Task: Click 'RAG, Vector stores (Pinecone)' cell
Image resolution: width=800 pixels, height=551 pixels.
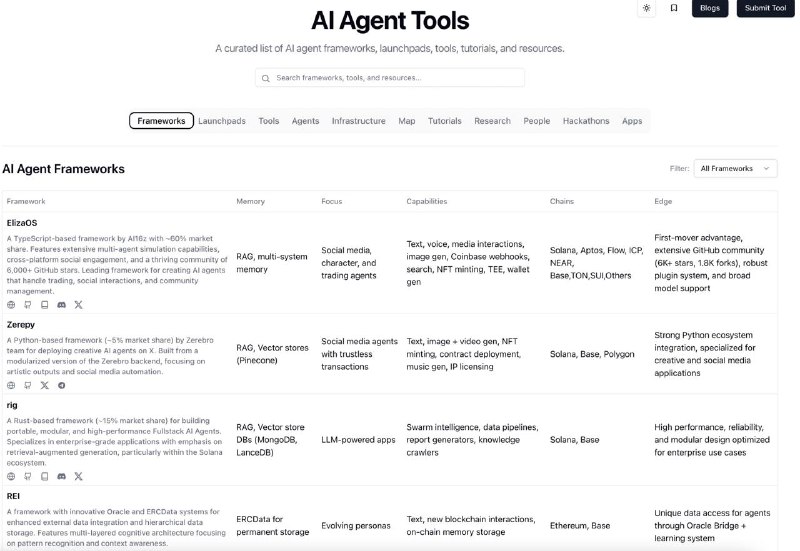Action: (272, 354)
